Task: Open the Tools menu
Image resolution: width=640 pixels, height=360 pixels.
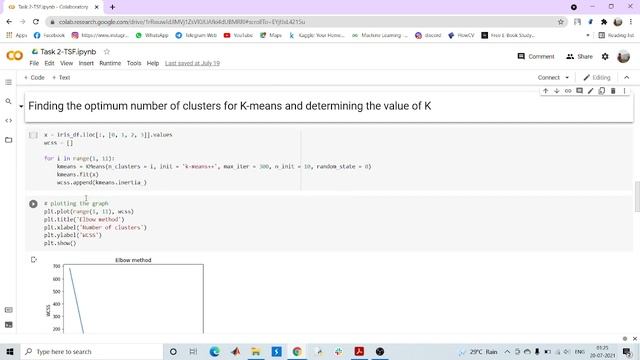Action: [x=134, y=63]
